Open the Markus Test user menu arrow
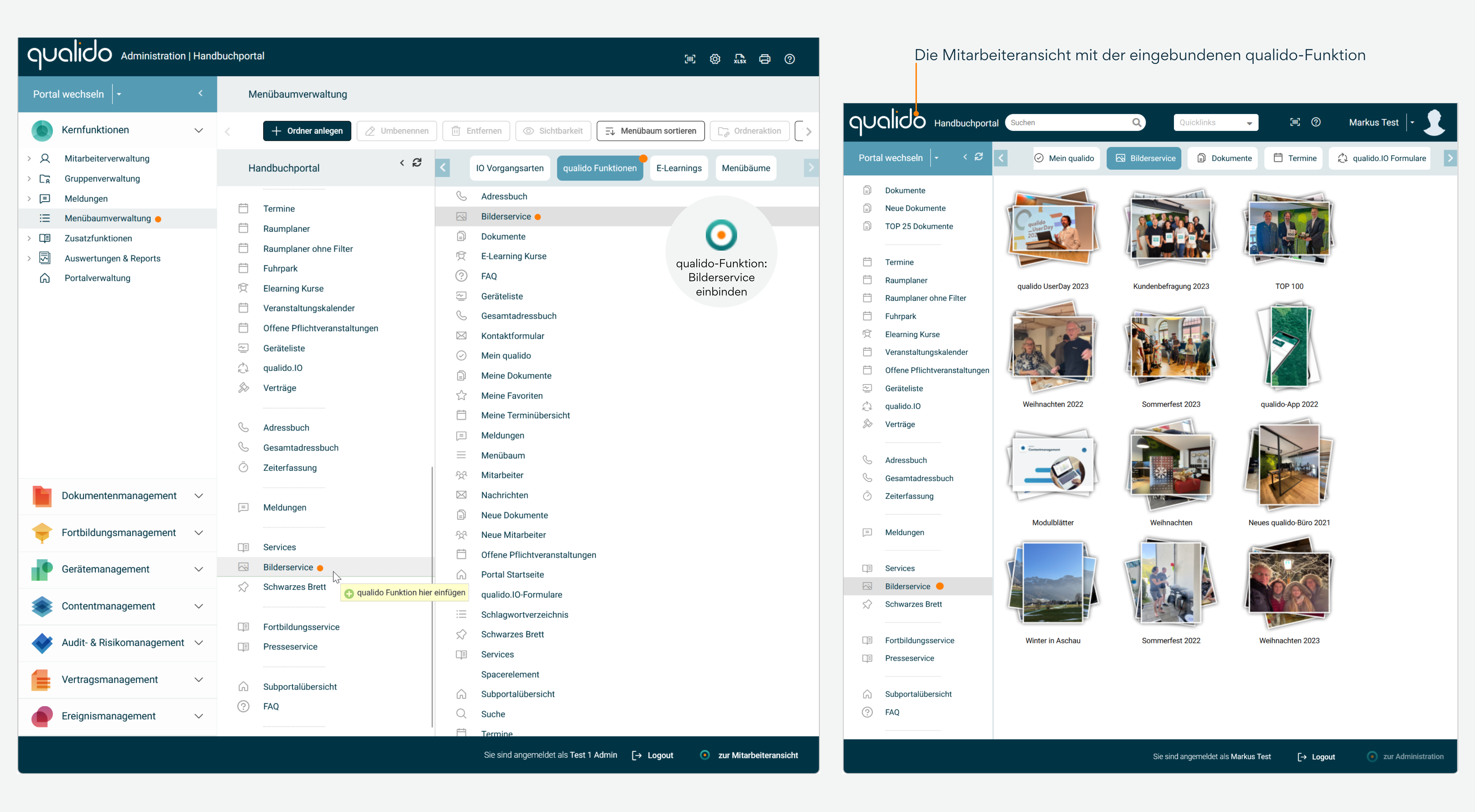 (1412, 122)
